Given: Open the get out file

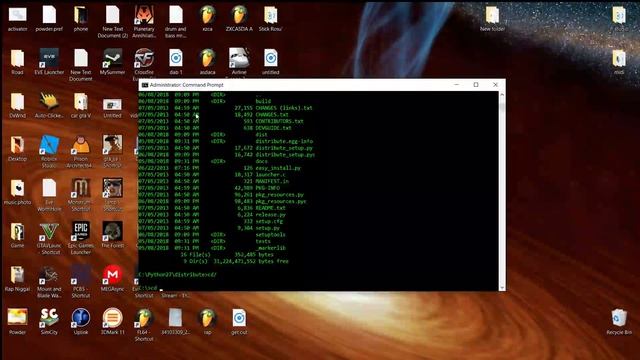Looking at the screenshot, I should pos(239,322).
